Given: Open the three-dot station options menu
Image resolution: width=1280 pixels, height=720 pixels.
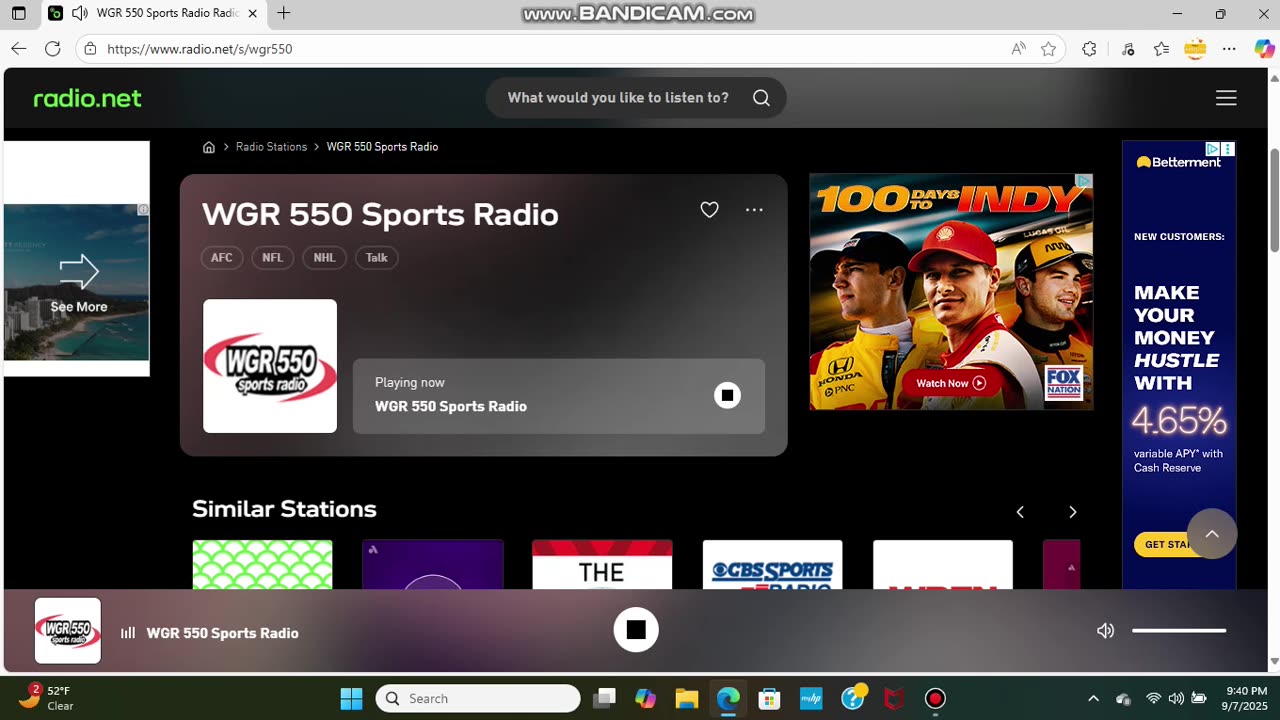Looking at the screenshot, I should [754, 210].
